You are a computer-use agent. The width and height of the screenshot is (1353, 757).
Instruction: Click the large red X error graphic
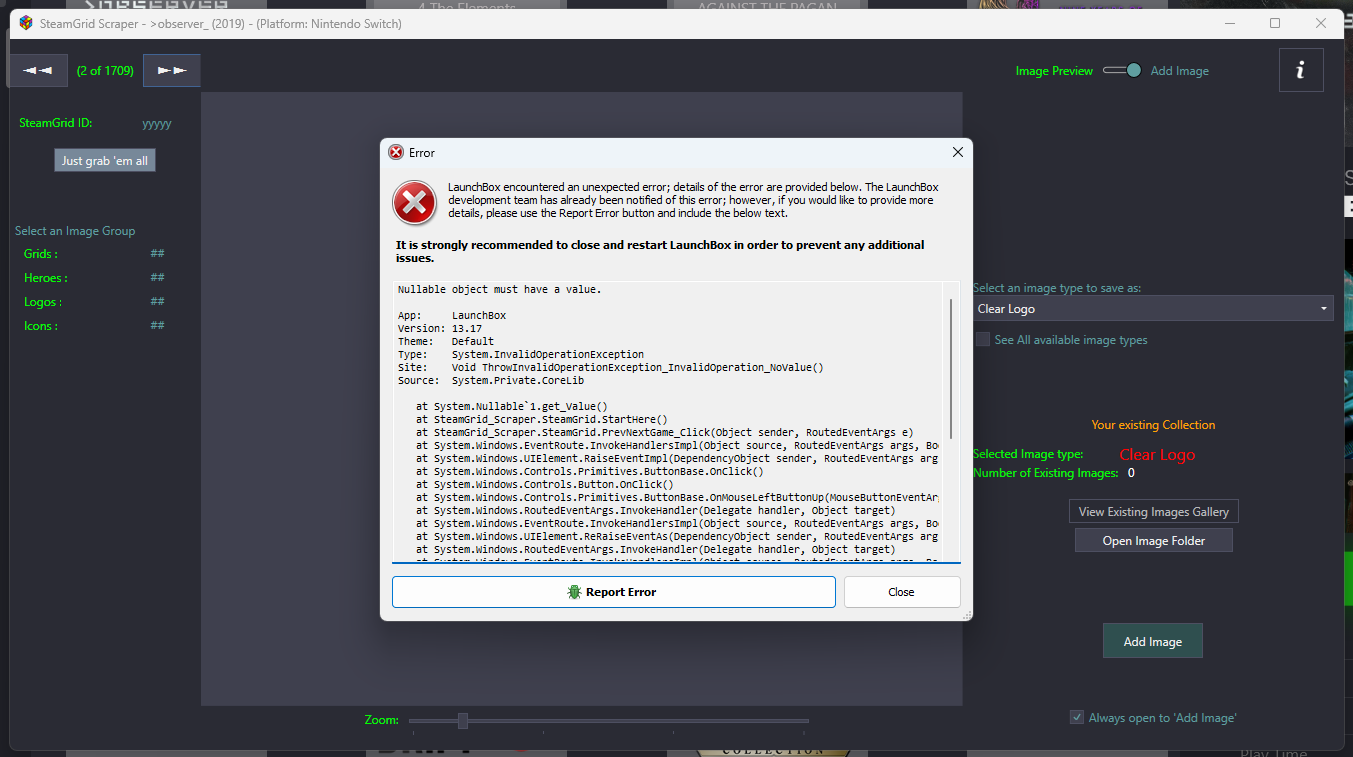coord(414,202)
